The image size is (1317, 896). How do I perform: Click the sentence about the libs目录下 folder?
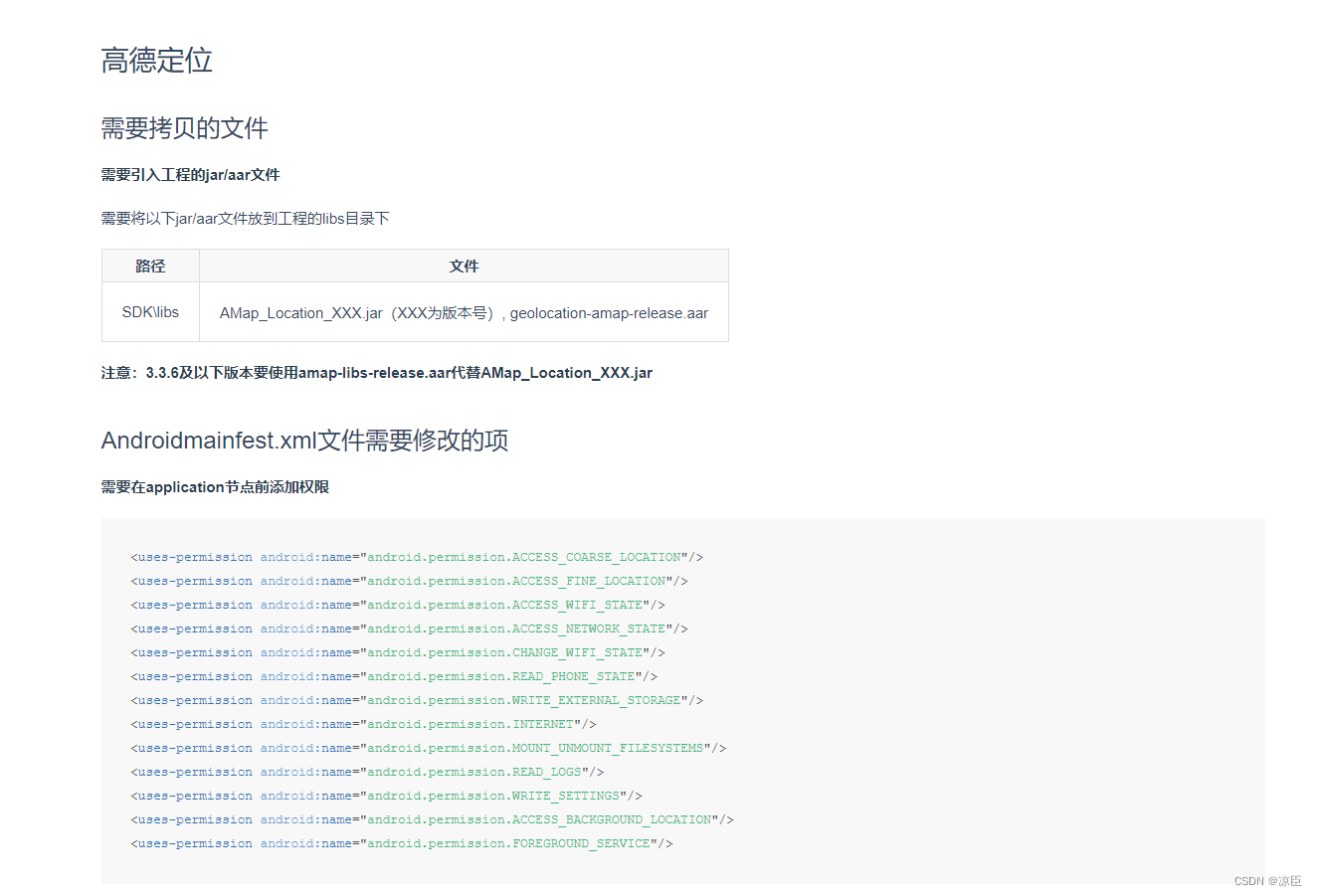click(x=245, y=219)
